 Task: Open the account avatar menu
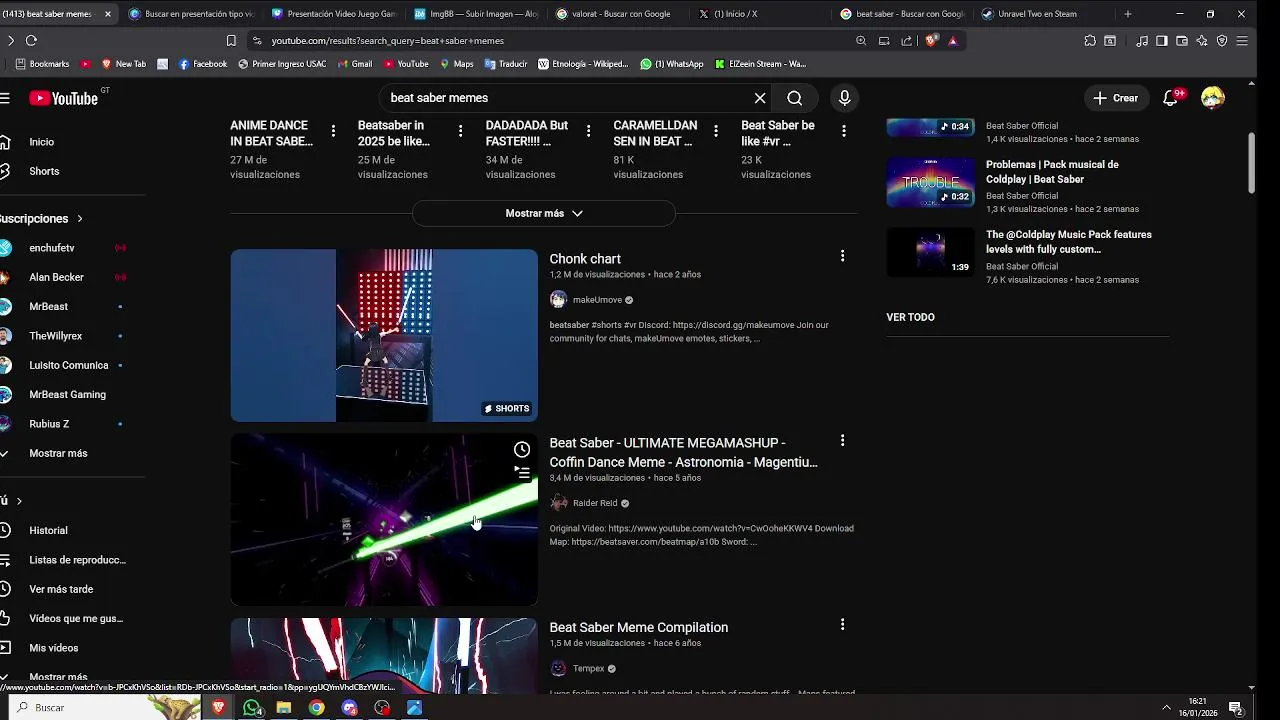pyautogui.click(x=1213, y=98)
